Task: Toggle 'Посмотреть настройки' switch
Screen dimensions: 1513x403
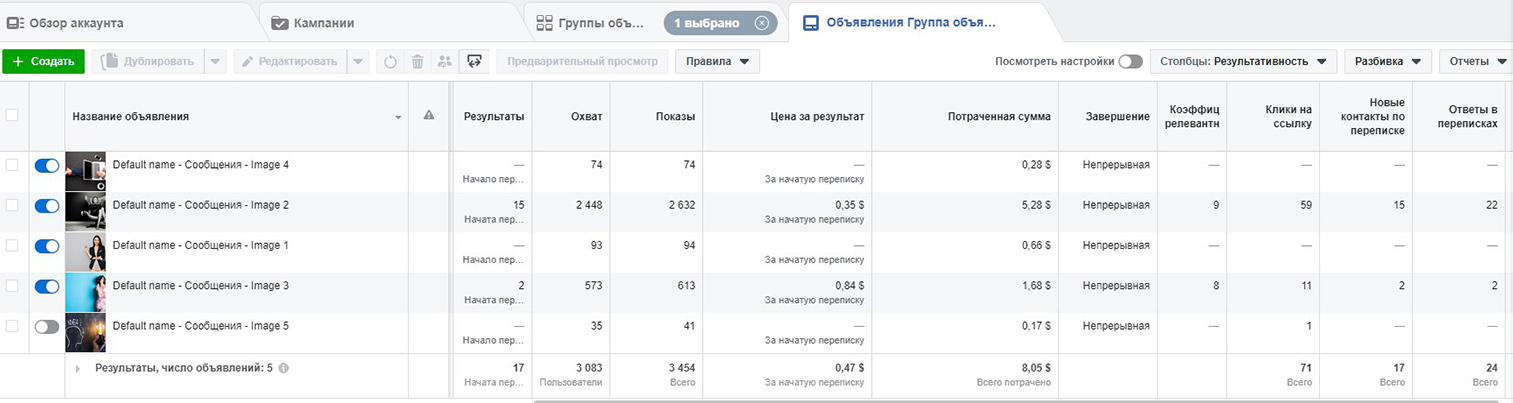Action: coord(1130,62)
